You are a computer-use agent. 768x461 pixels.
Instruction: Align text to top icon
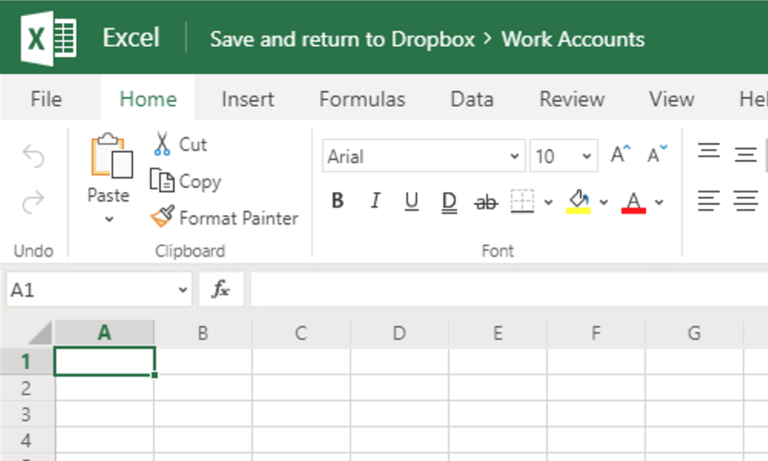(709, 150)
